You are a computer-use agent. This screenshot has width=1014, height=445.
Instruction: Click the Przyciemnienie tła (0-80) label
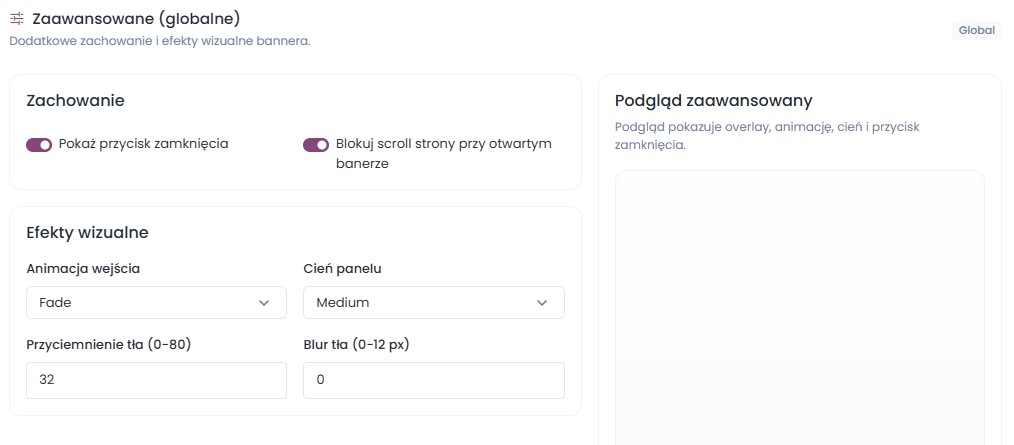coord(109,345)
